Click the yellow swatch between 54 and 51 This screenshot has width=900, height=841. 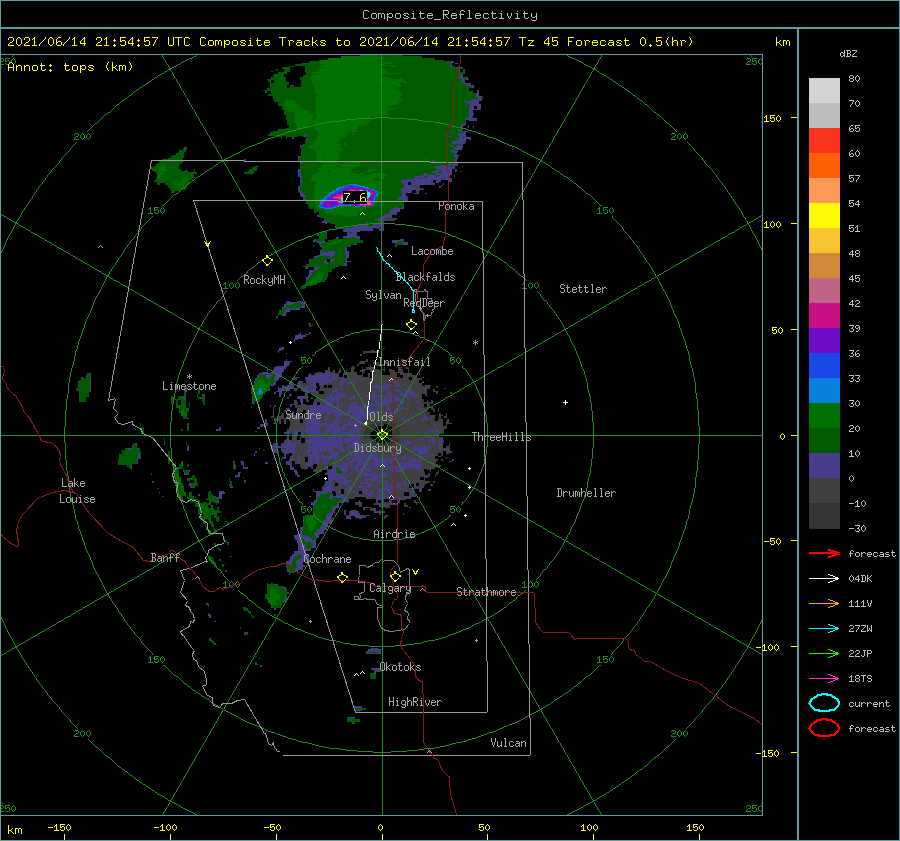[824, 215]
